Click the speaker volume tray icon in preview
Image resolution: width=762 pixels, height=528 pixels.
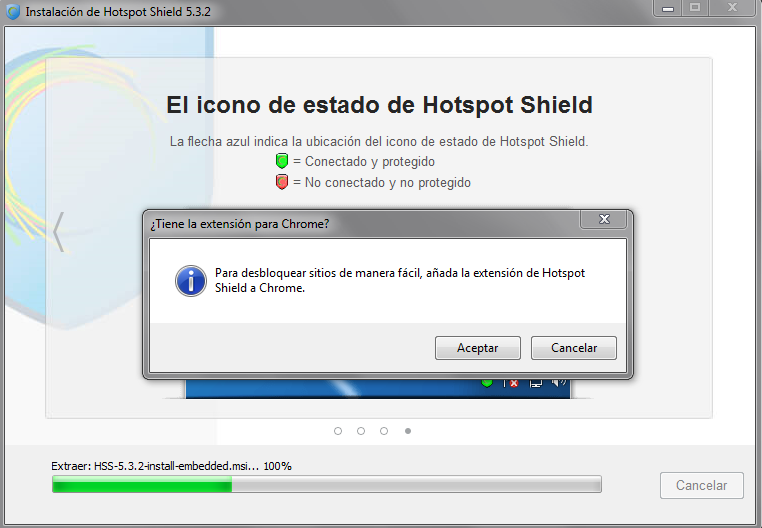click(559, 383)
